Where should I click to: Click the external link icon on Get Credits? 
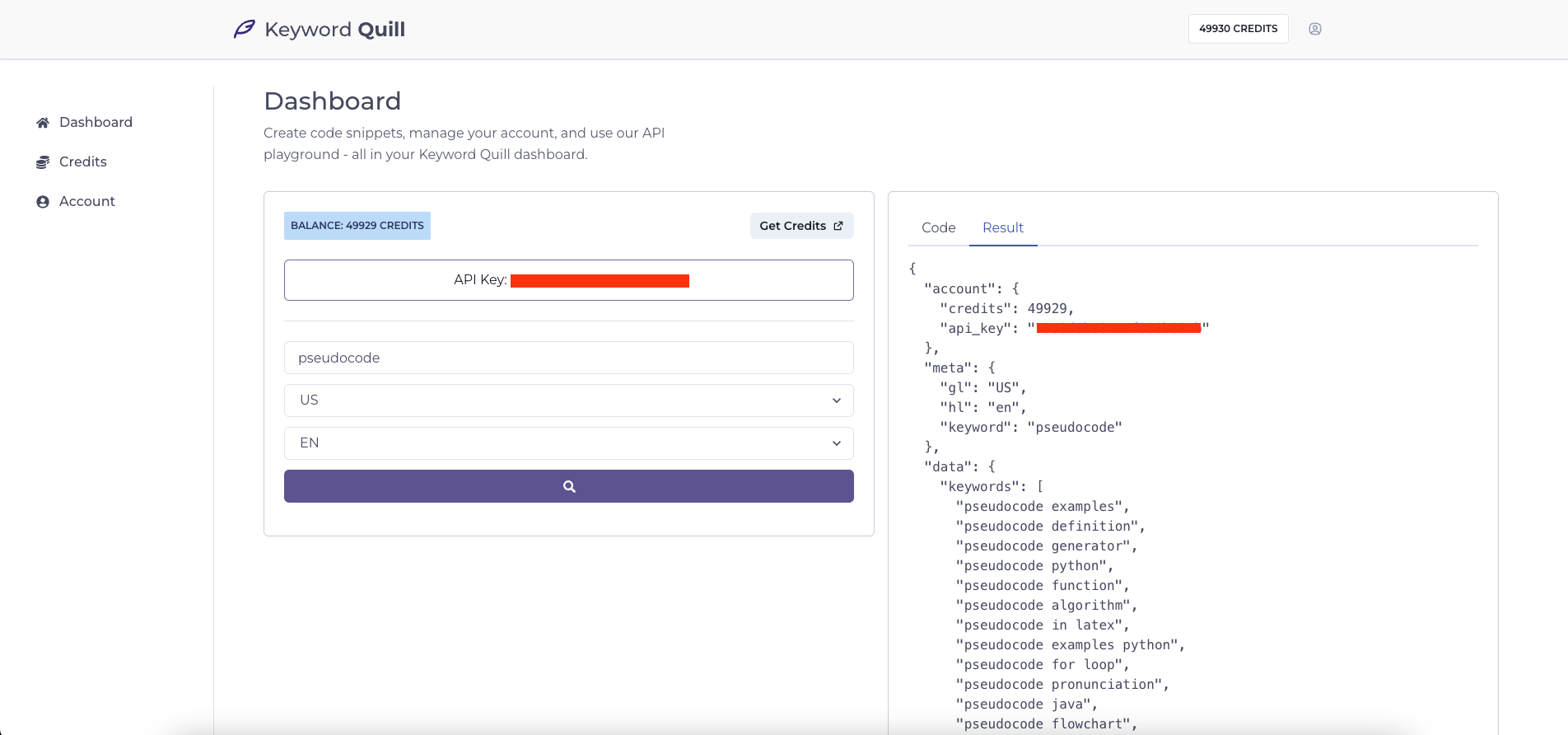tap(838, 226)
